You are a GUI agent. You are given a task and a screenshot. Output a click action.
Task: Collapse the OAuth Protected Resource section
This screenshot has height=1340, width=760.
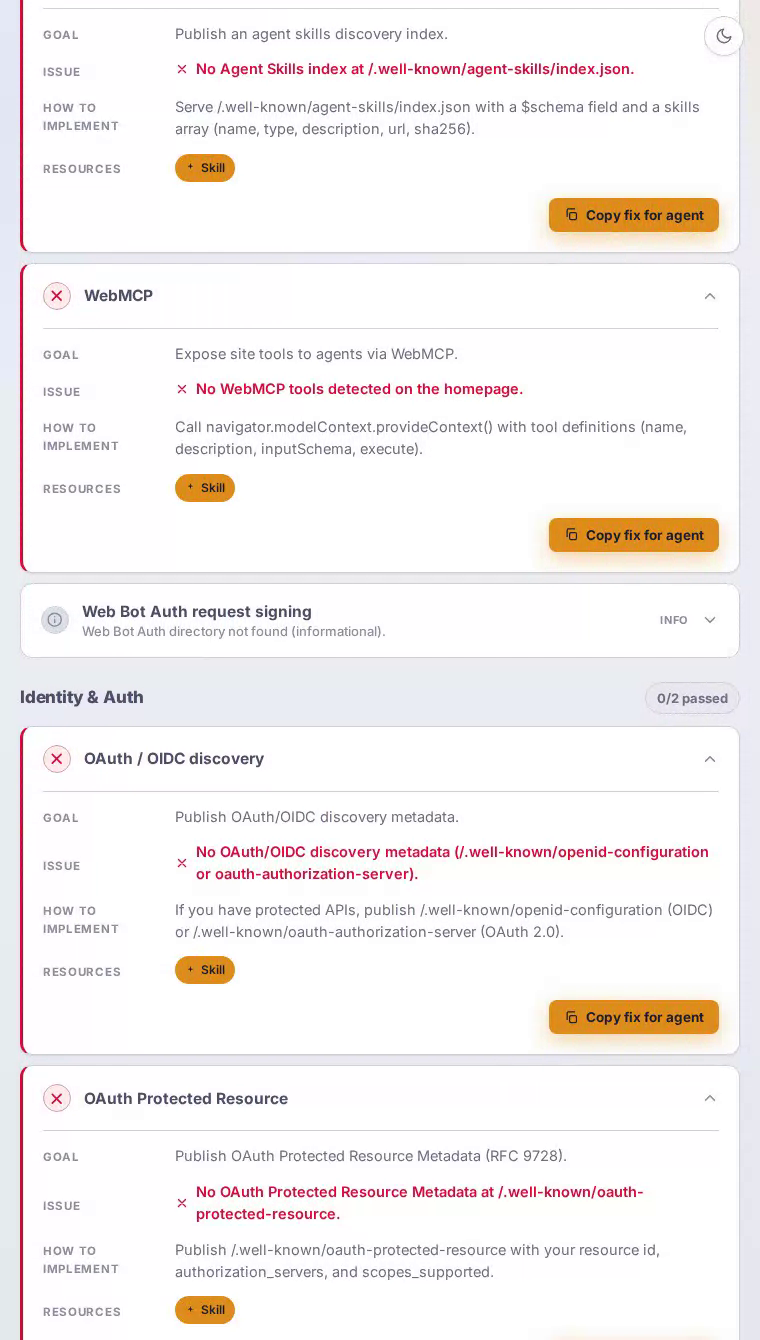click(710, 1098)
